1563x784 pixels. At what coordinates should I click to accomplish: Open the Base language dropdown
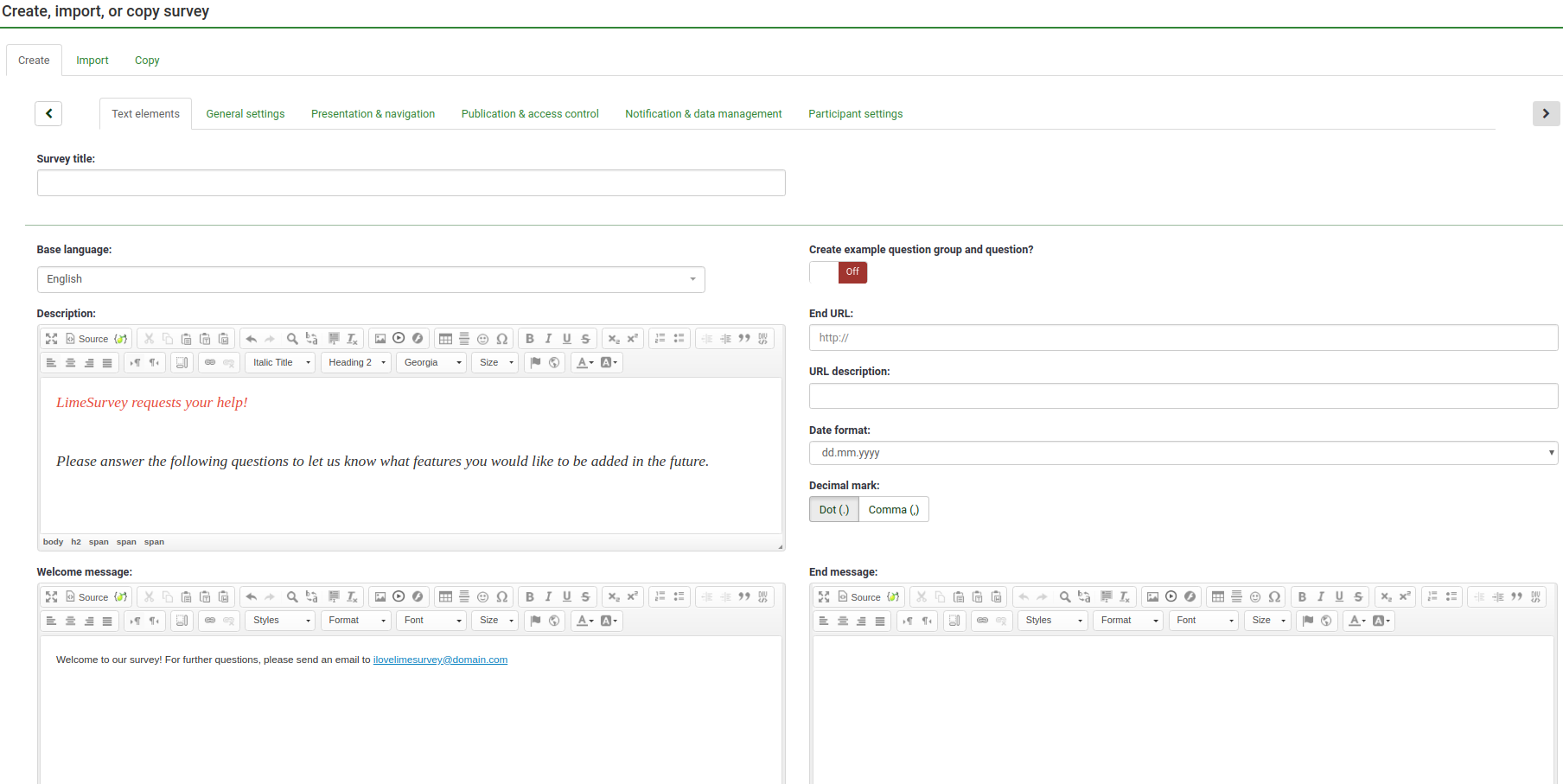[371, 279]
